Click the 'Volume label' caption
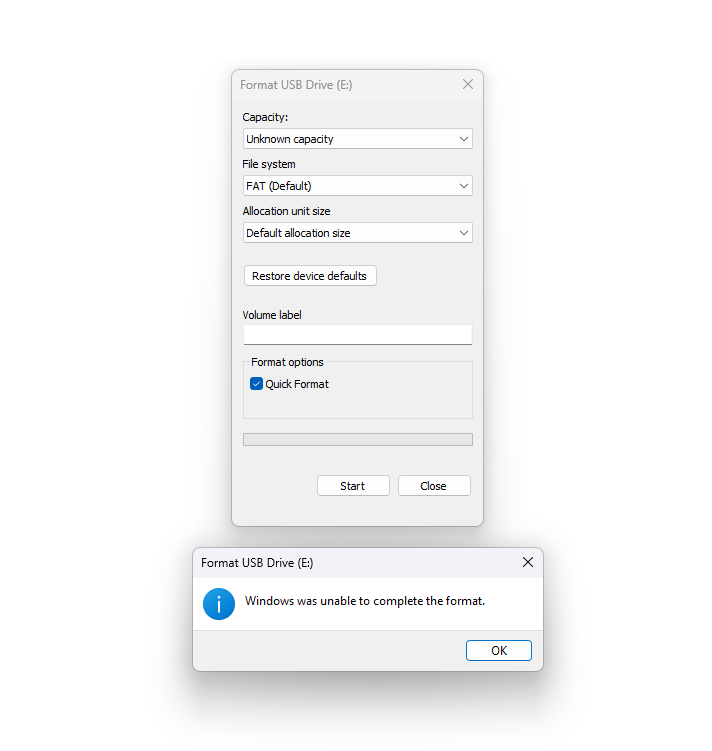 click(272, 315)
